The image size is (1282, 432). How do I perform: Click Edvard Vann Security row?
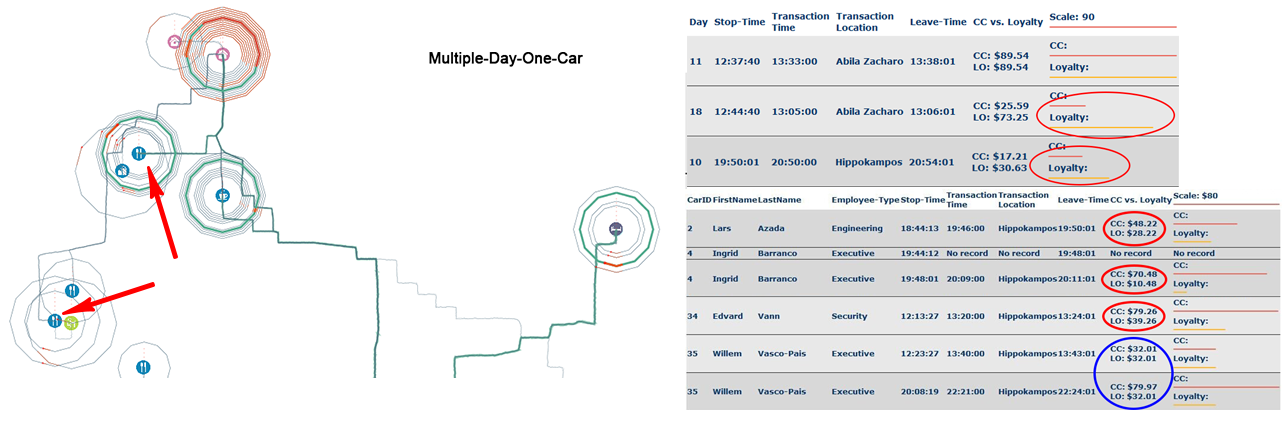click(860, 316)
